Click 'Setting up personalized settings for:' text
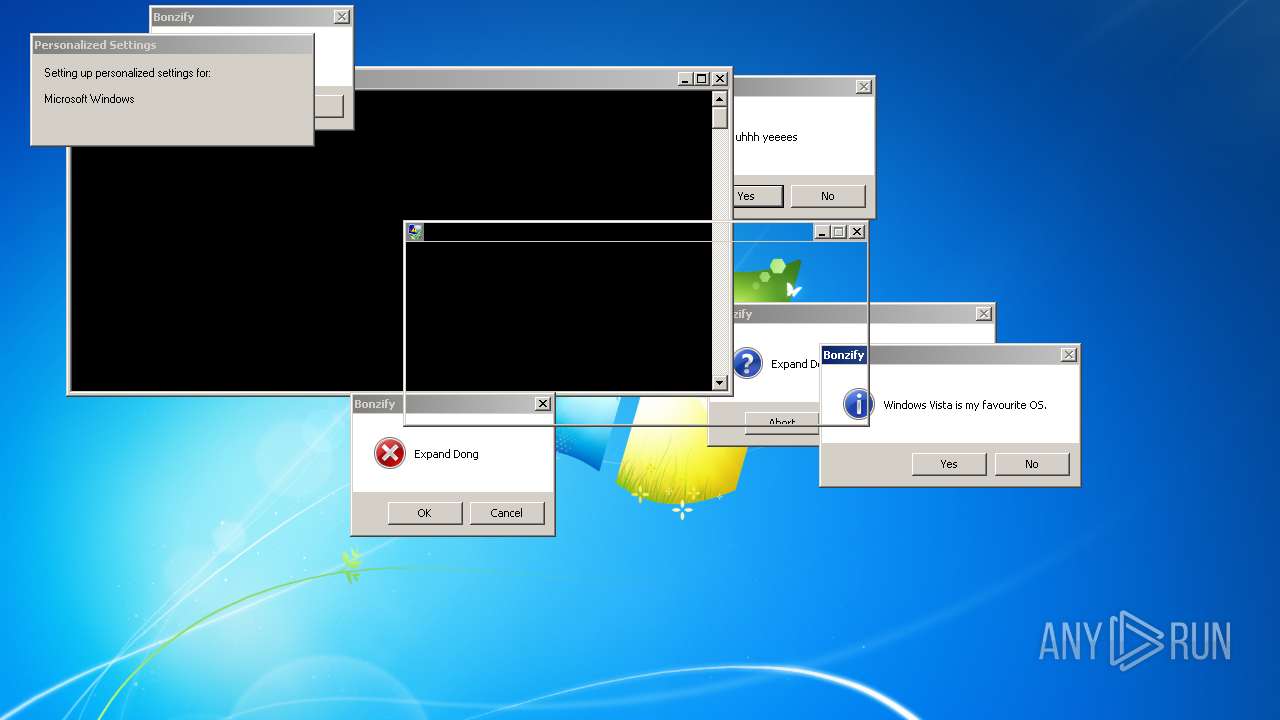The image size is (1280, 720). coord(127,73)
